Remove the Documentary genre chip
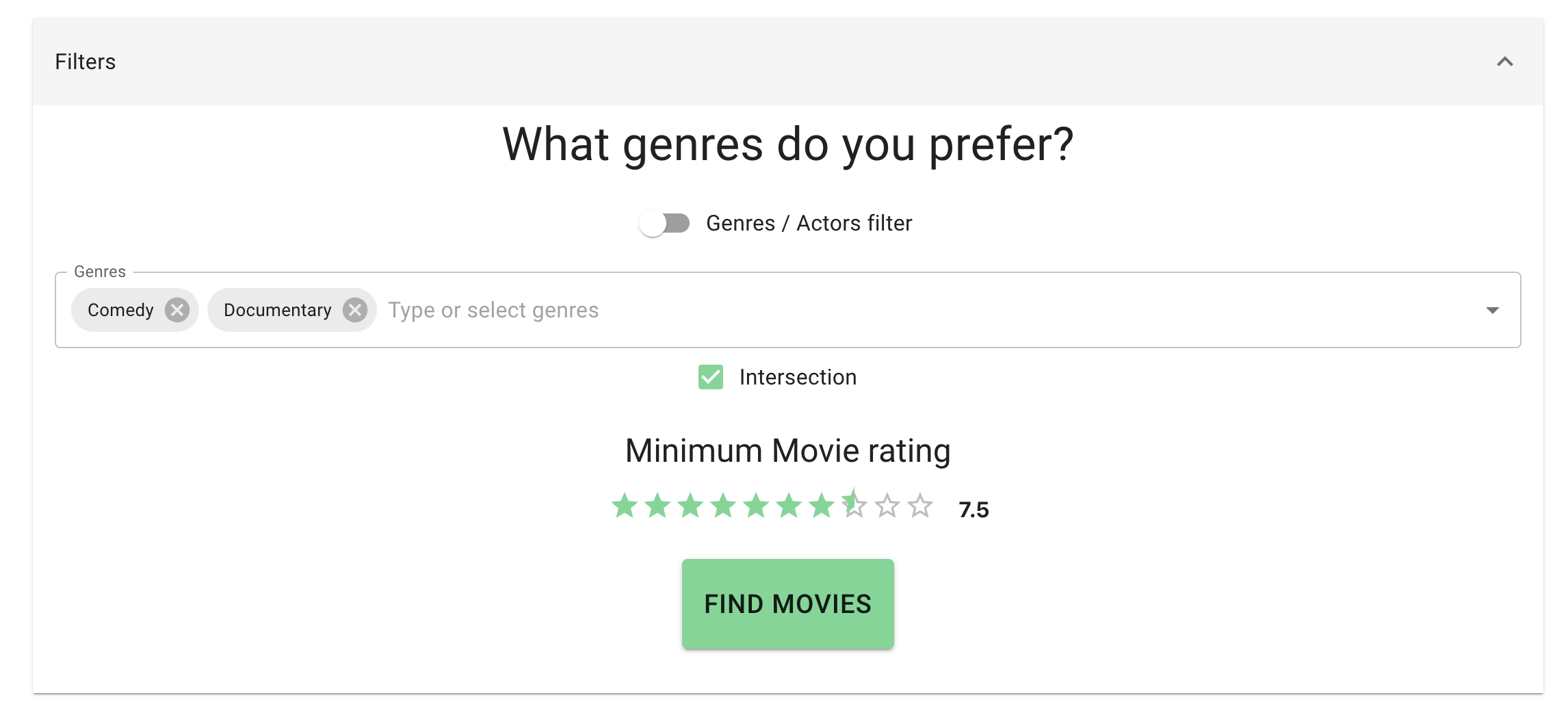Image resolution: width=1568 pixels, height=717 pixels. click(x=355, y=310)
